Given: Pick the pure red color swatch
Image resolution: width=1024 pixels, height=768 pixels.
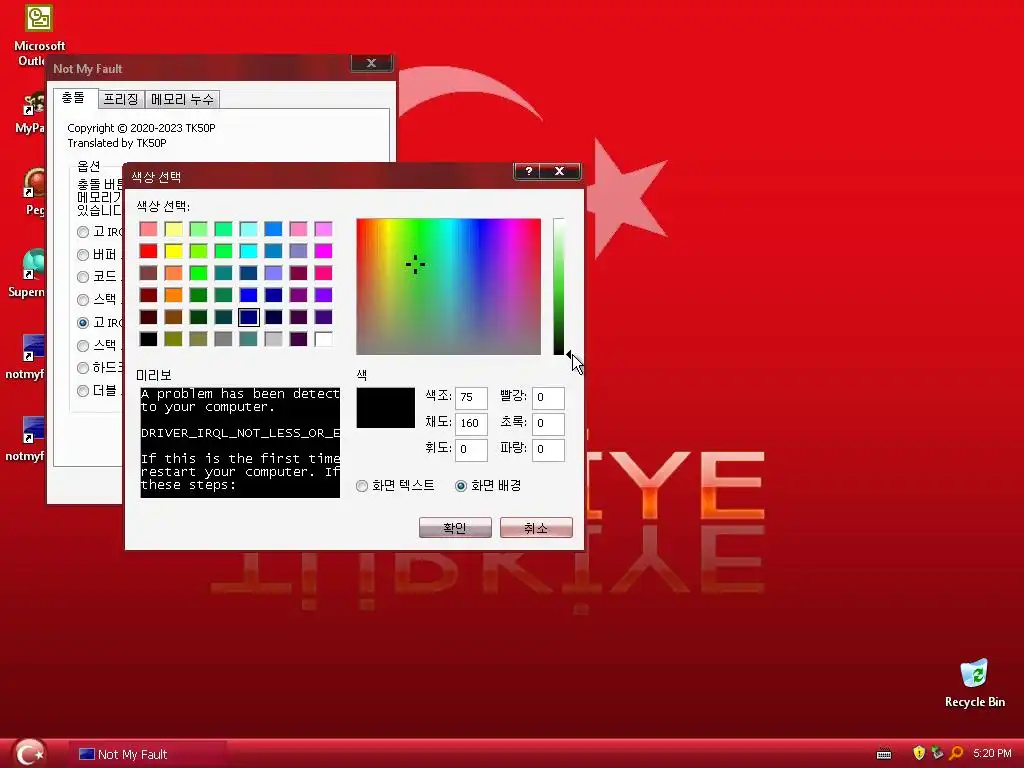Looking at the screenshot, I should [x=148, y=251].
